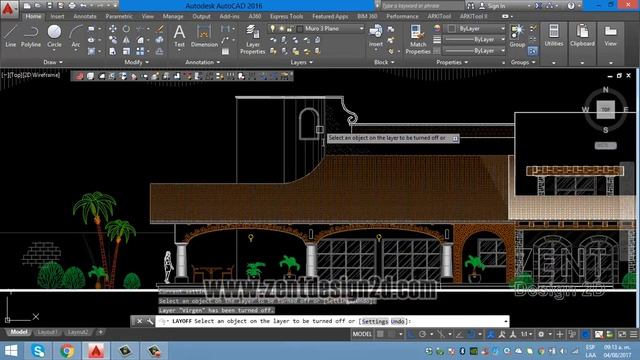Select the Line draw tool

10,36
